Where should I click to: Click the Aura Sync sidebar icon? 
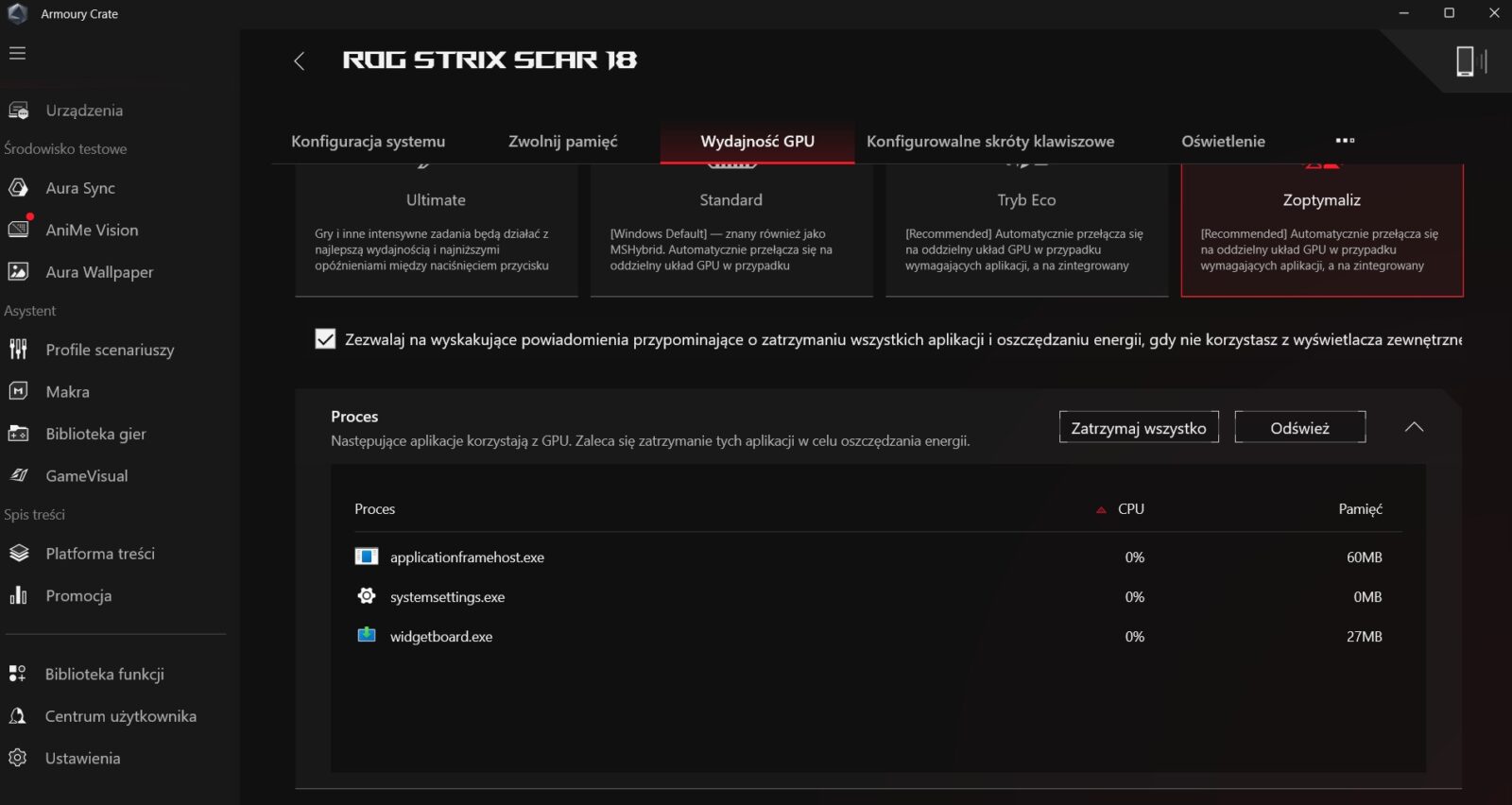click(x=19, y=188)
